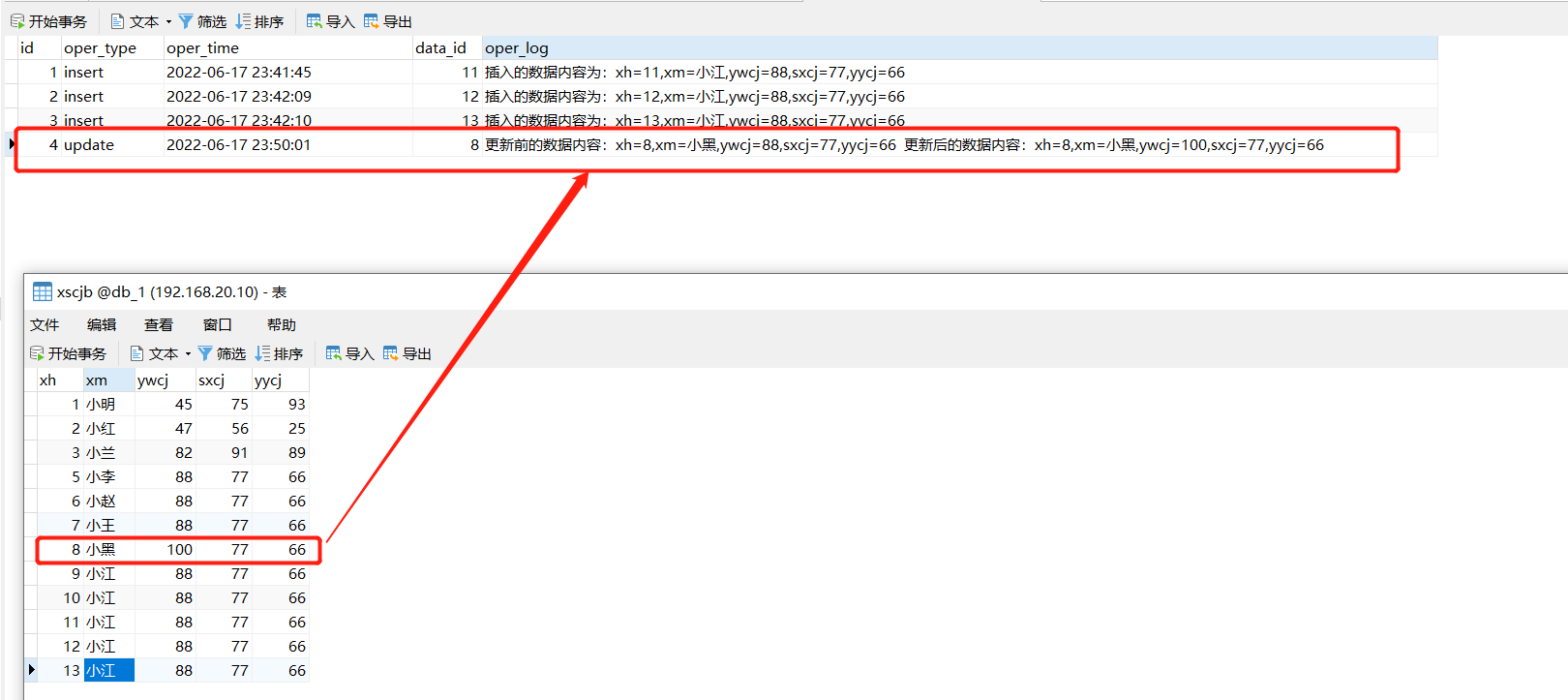Click the sxcj column header

[x=224, y=380]
